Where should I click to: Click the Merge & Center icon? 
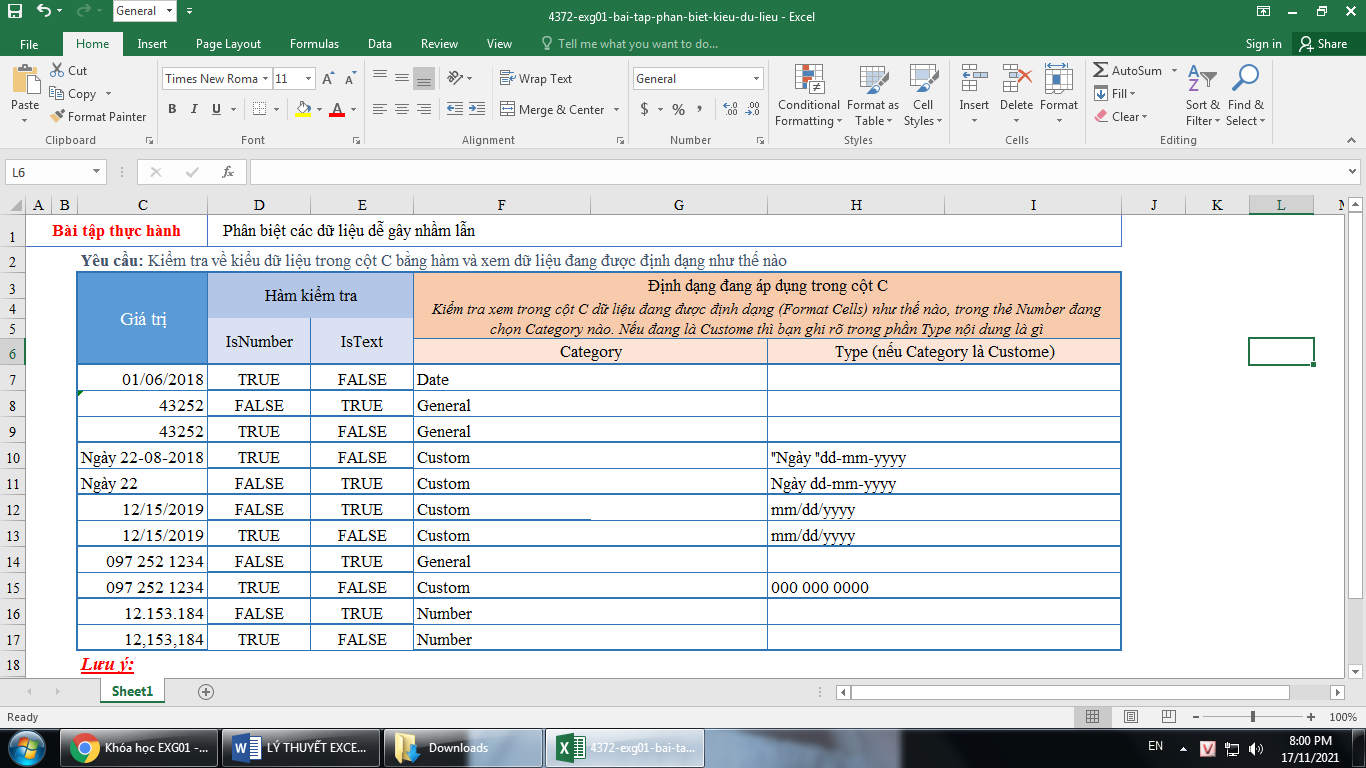pos(508,109)
